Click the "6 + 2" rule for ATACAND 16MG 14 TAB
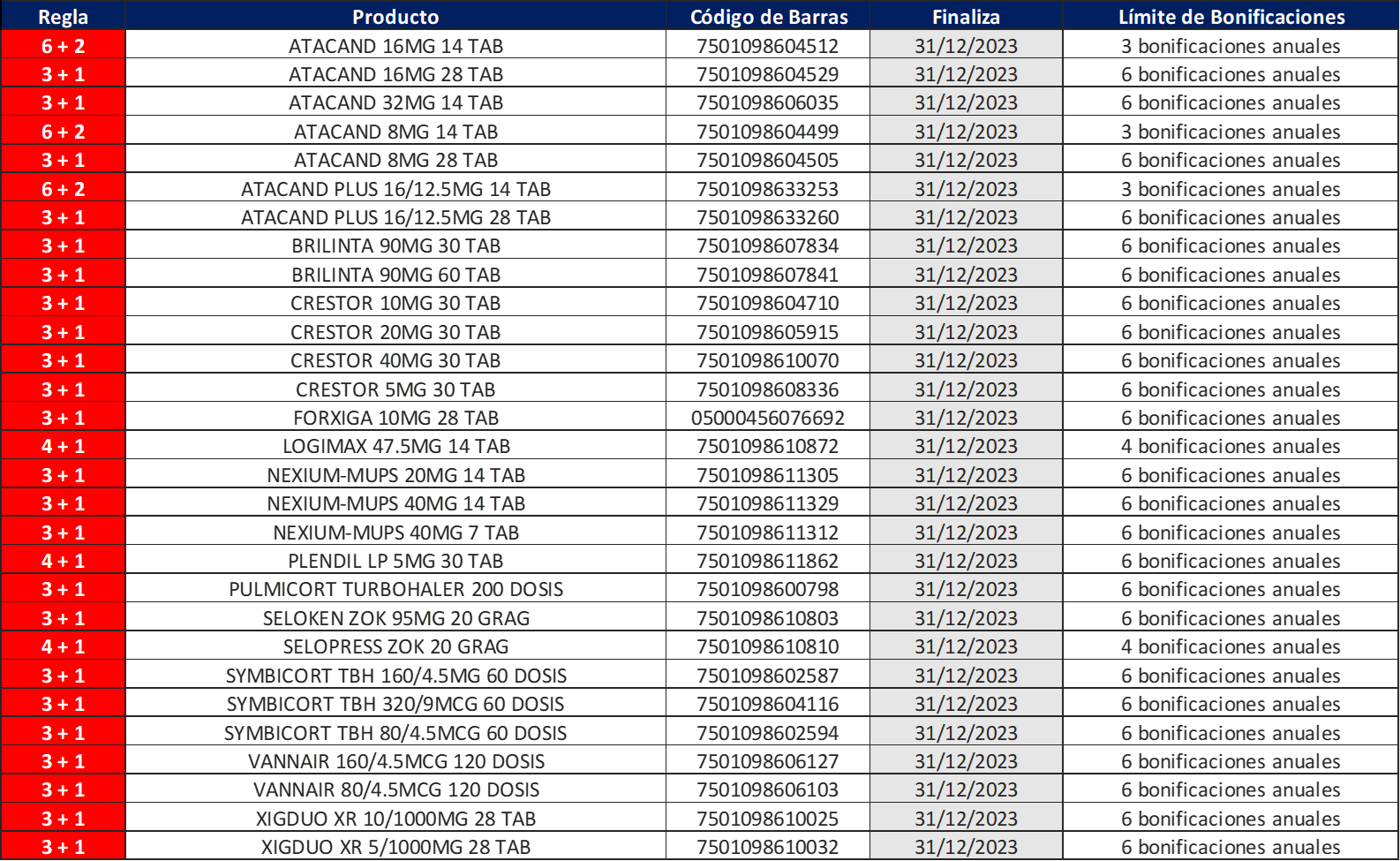The image size is (1400, 861). [x=64, y=46]
